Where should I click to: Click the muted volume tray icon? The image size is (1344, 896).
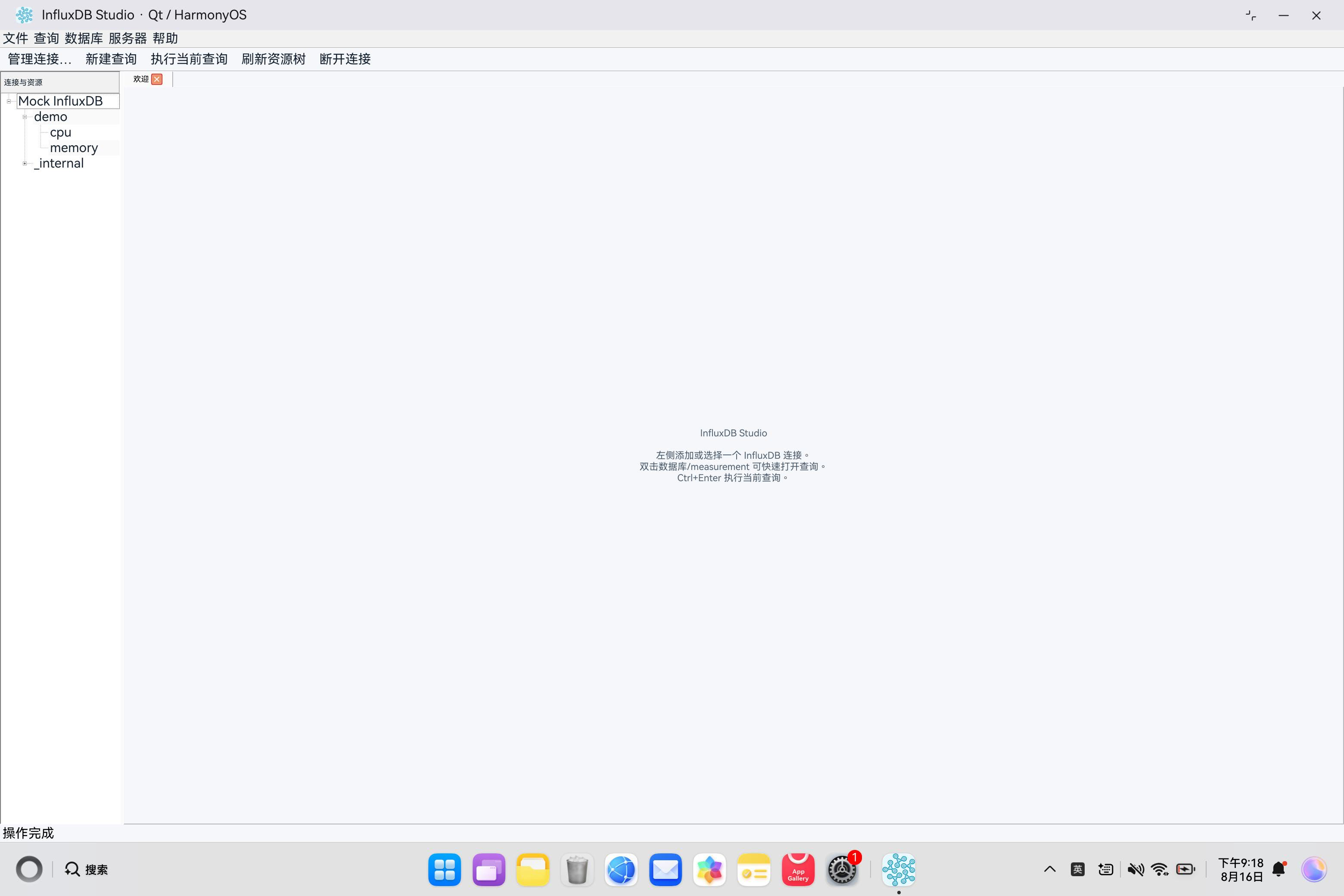(x=1136, y=869)
